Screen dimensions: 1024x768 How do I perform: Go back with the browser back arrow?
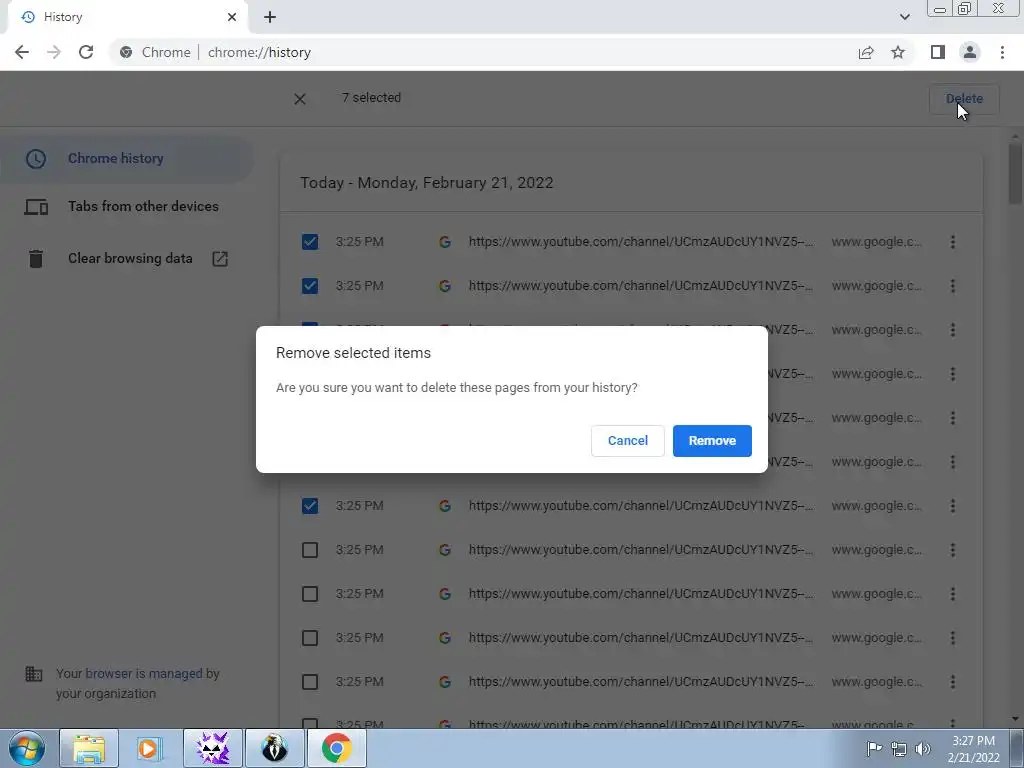click(x=22, y=52)
